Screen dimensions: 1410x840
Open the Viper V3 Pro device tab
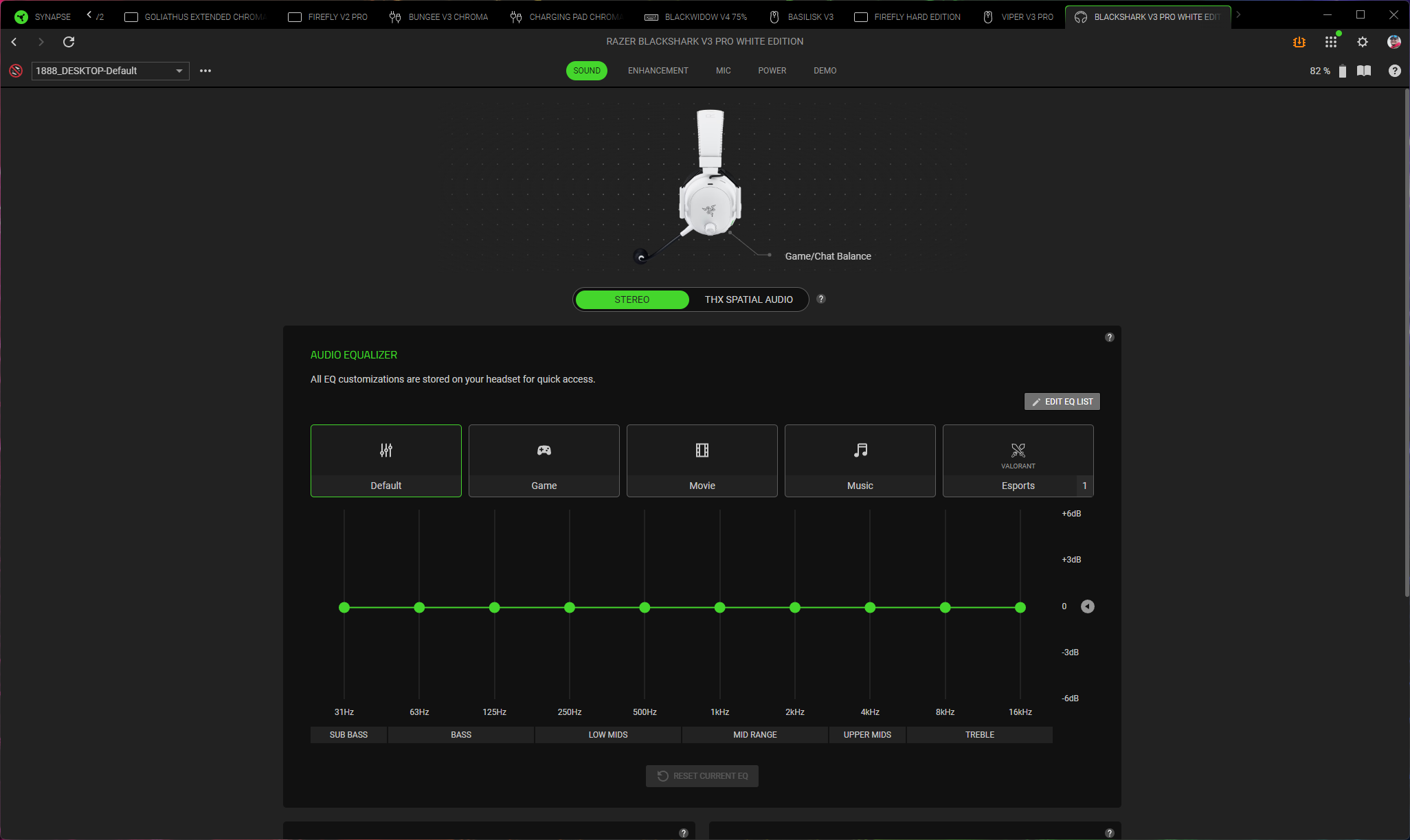click(x=1018, y=16)
